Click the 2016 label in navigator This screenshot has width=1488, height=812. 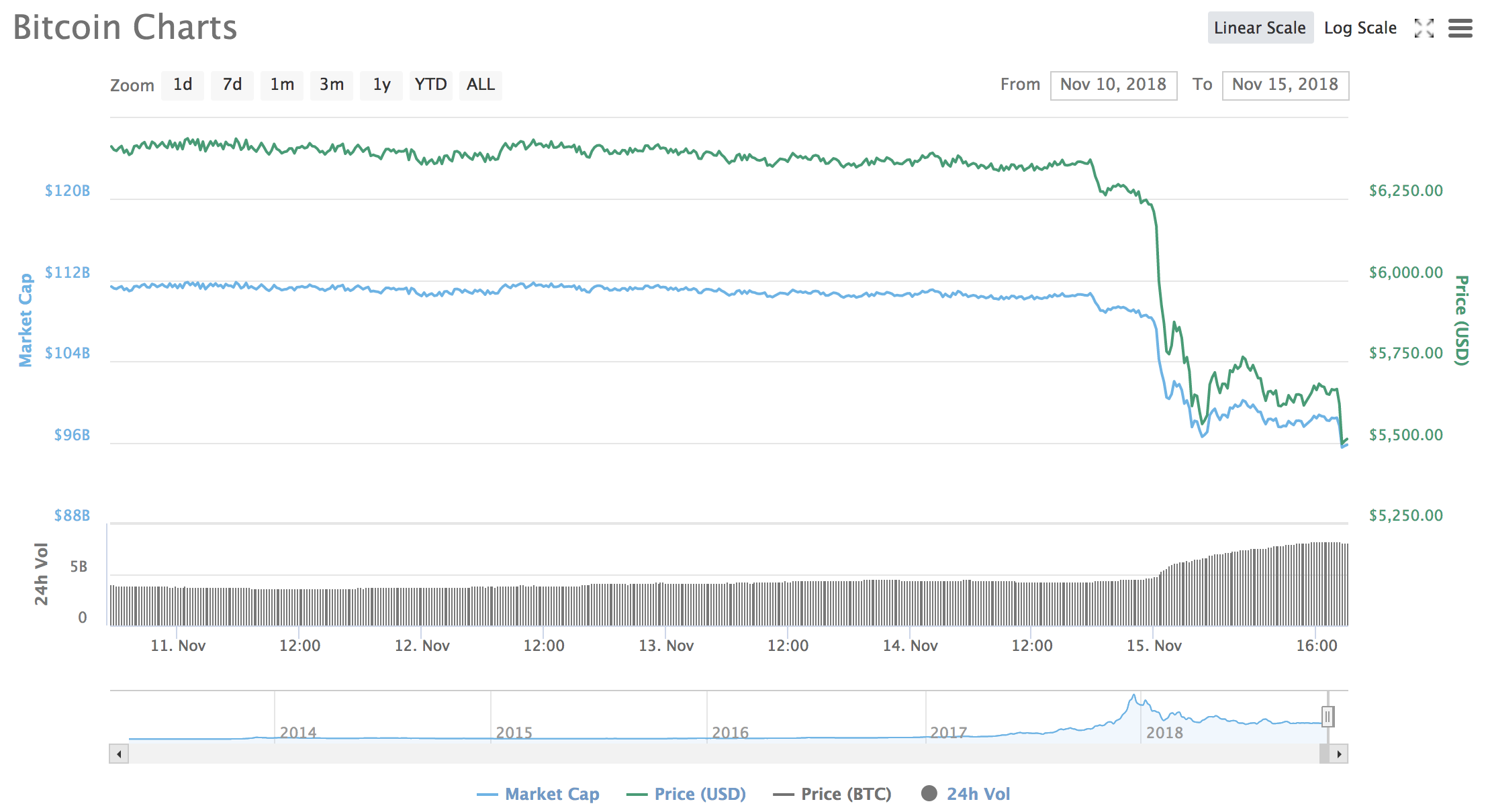click(x=731, y=732)
